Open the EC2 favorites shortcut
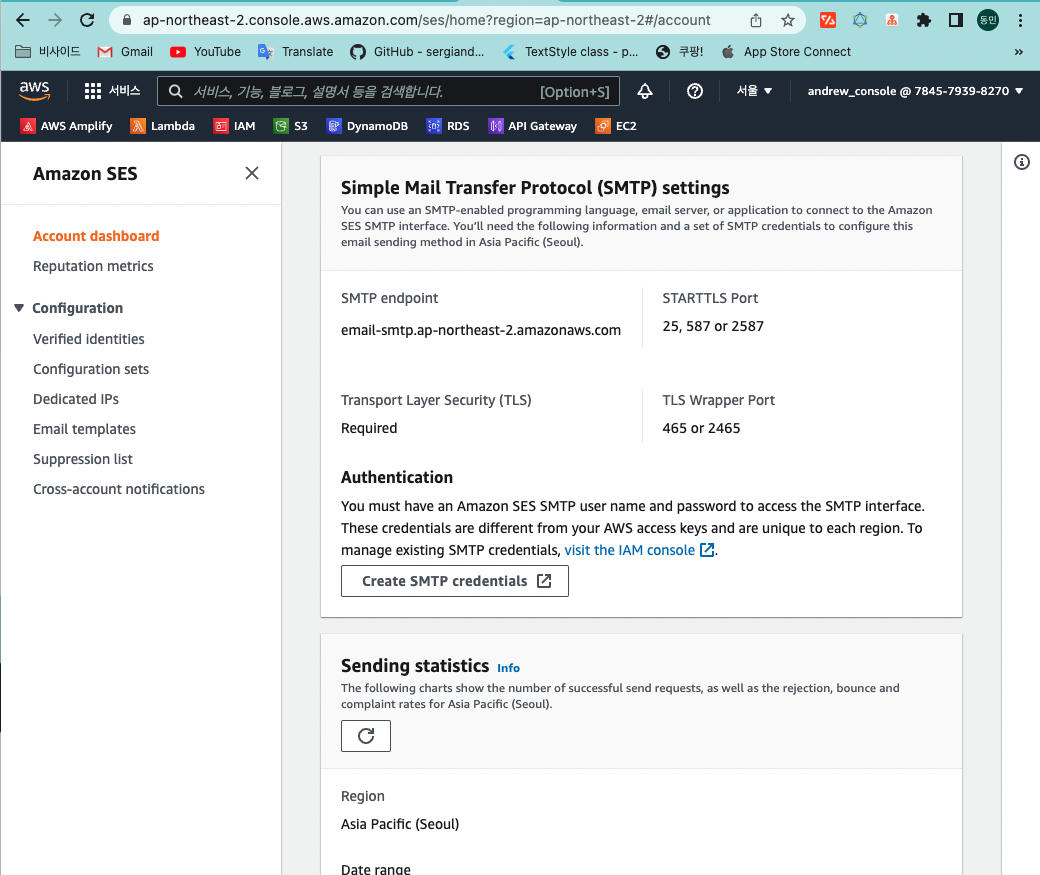Viewport: 1040px width, 875px height. (x=616, y=126)
